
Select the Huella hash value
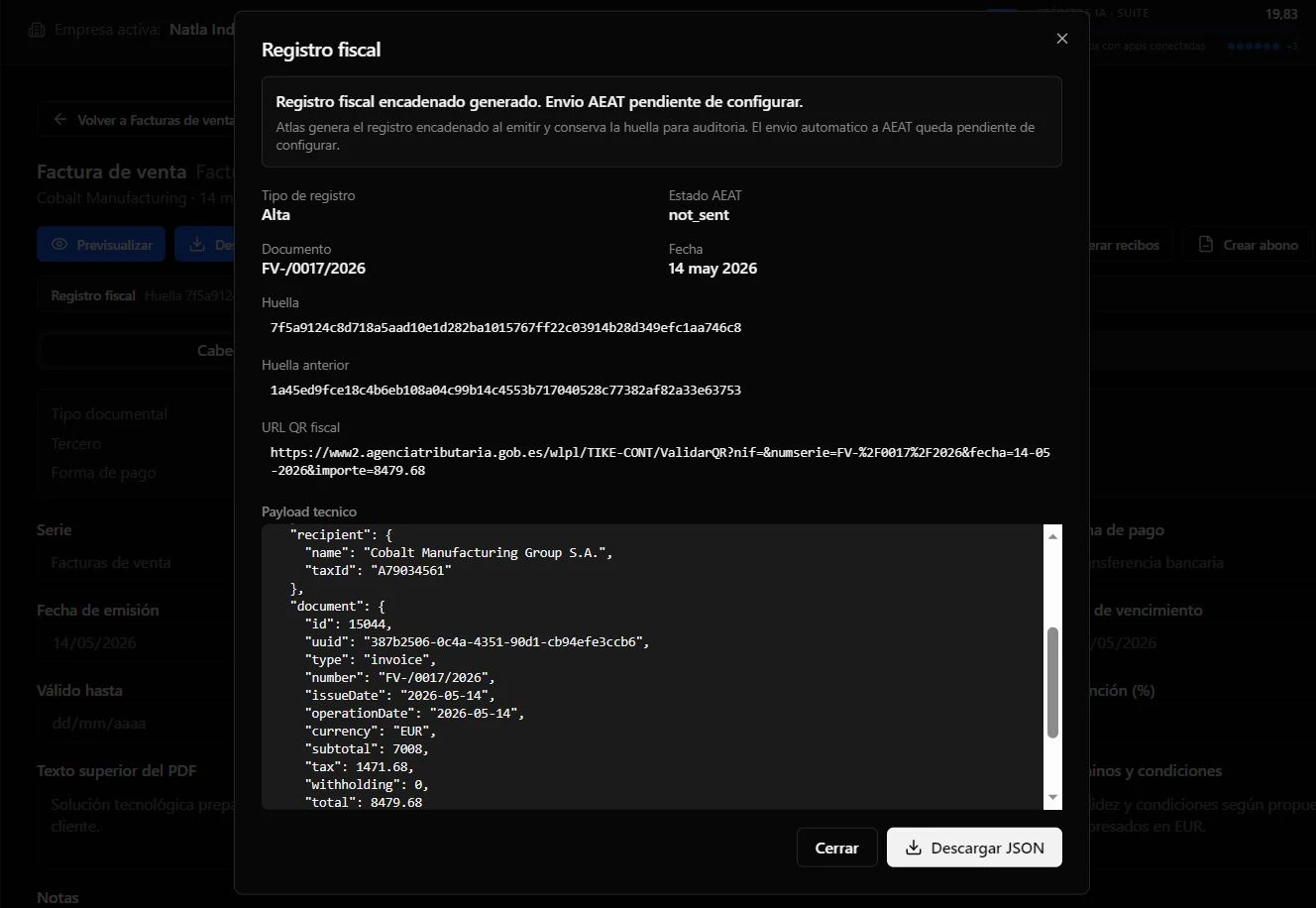pos(505,327)
